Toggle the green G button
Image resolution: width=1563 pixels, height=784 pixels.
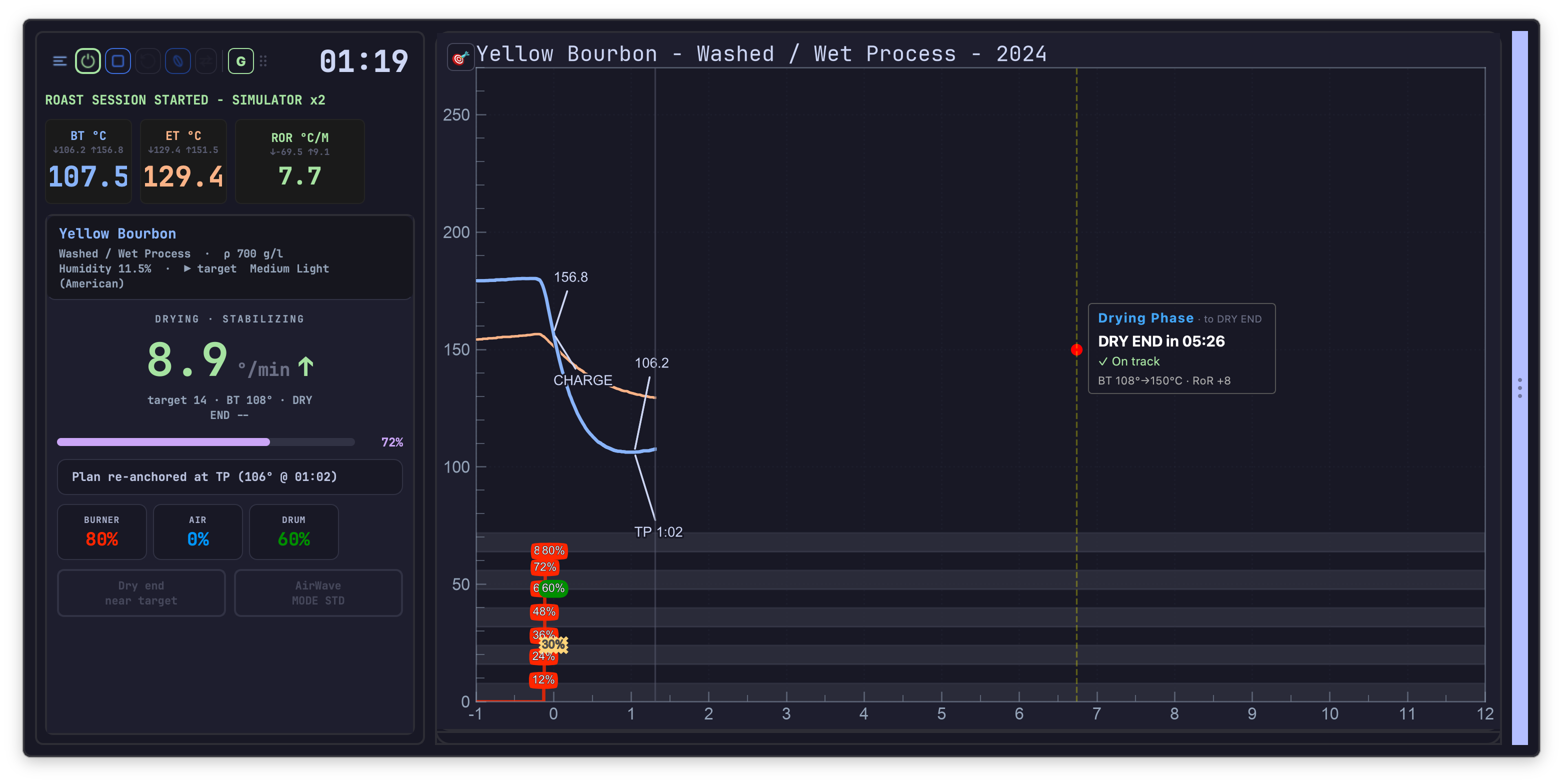241,61
